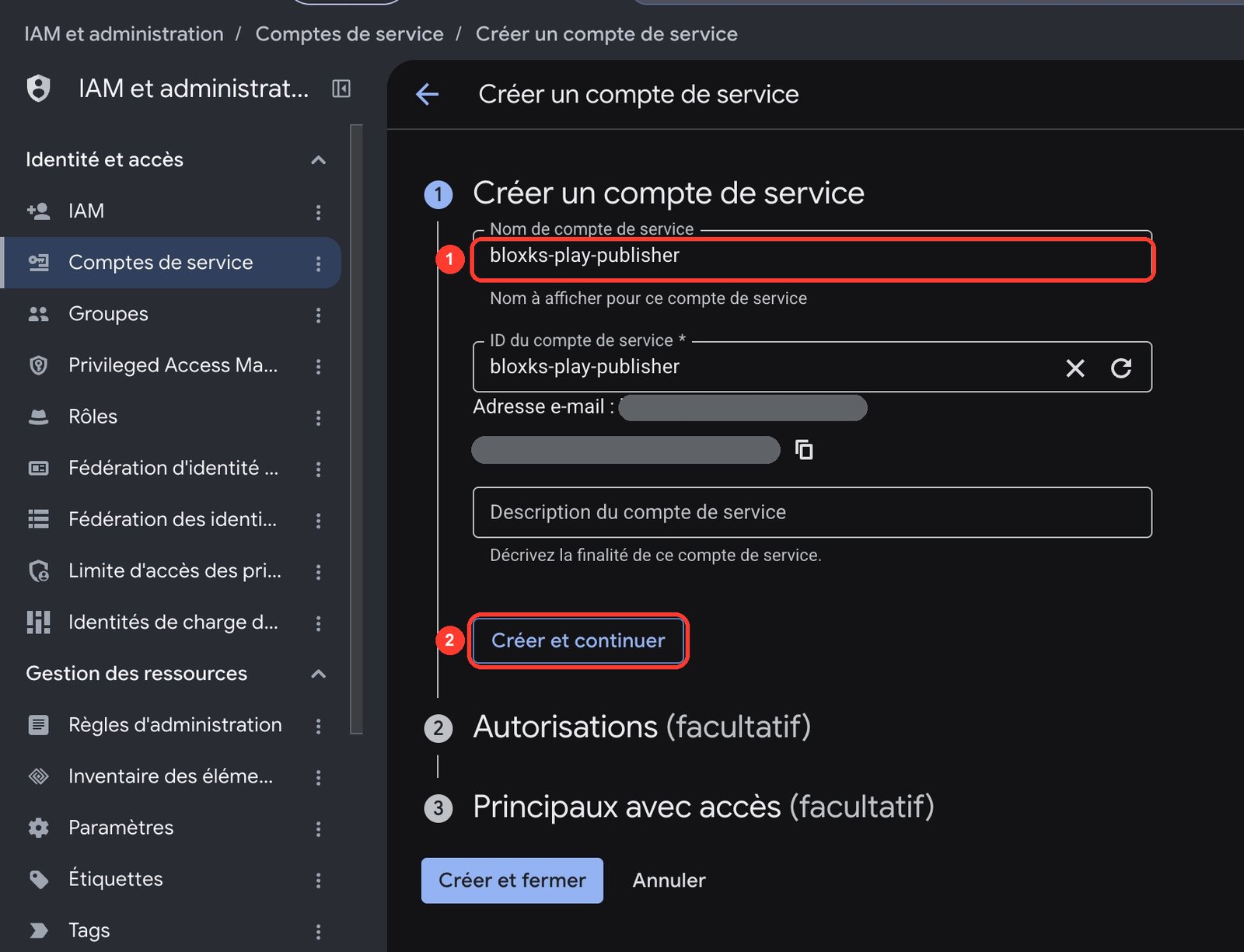Viewport: 1244px width, 952px height.
Task: Collapse the navigation panel icon
Action: (x=341, y=89)
